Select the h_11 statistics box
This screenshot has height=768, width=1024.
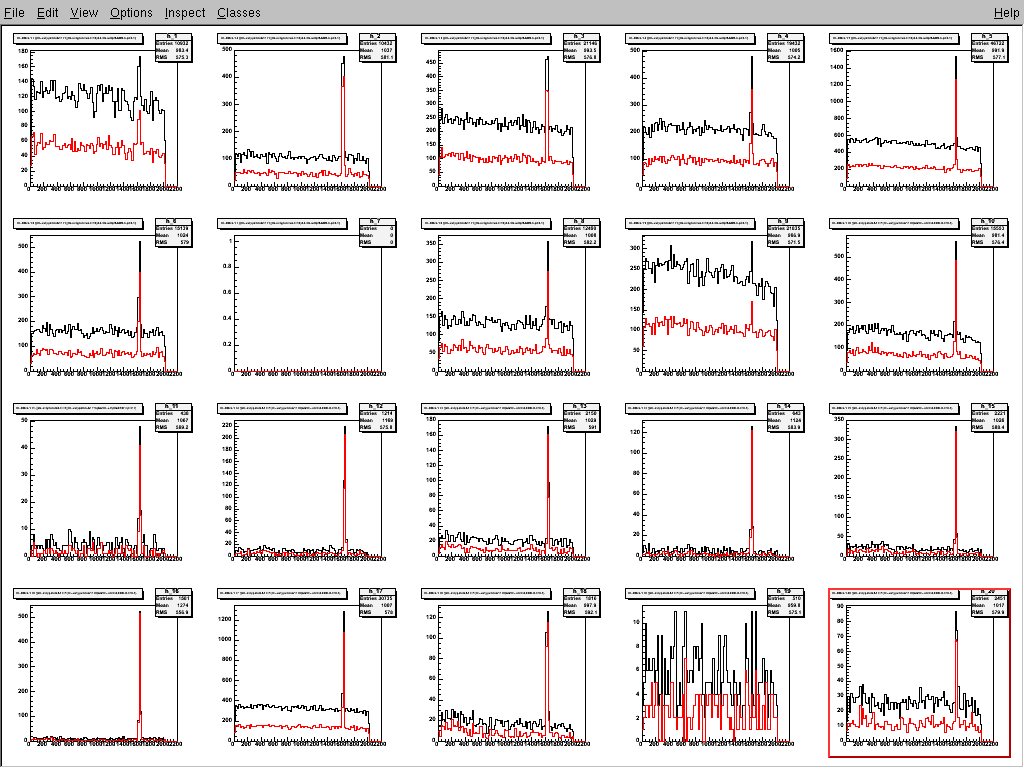[x=173, y=417]
